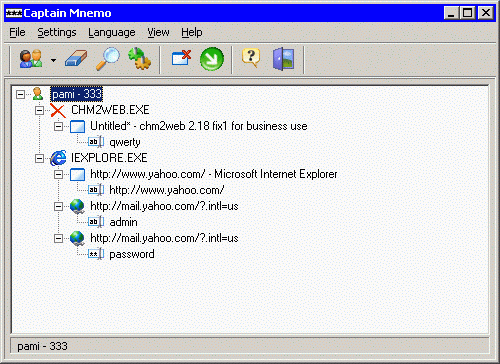Collapse the CHM2WEB.EXE node

(39, 110)
